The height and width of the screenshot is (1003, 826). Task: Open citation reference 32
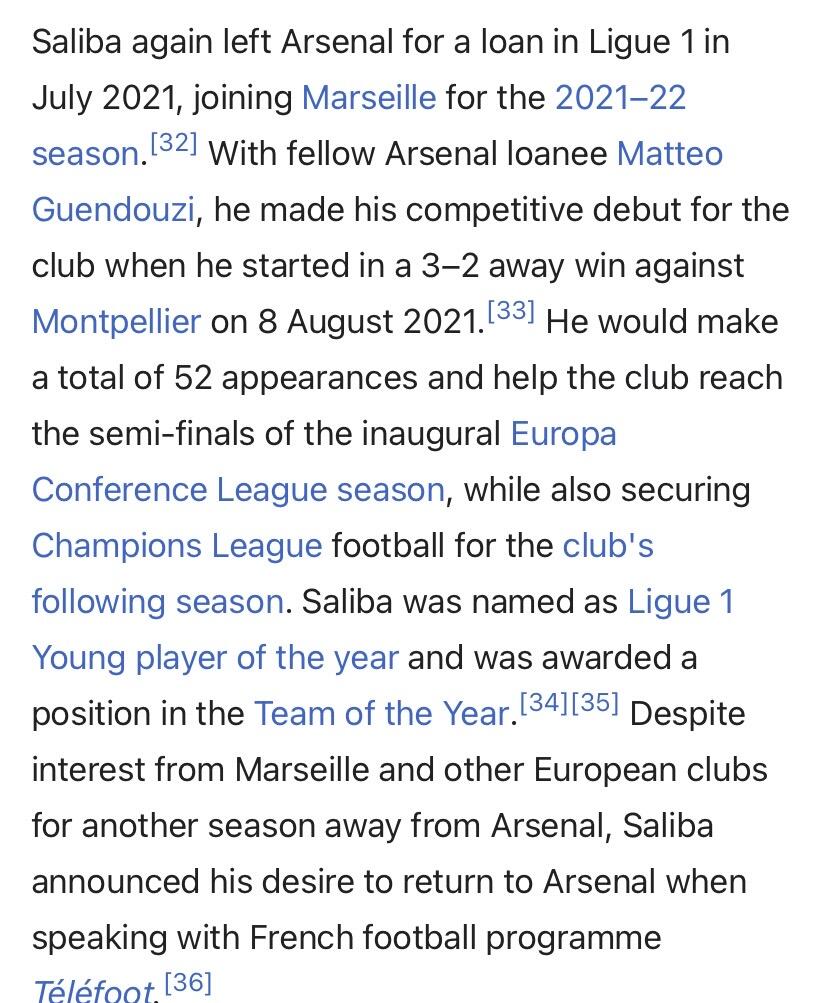click(173, 145)
